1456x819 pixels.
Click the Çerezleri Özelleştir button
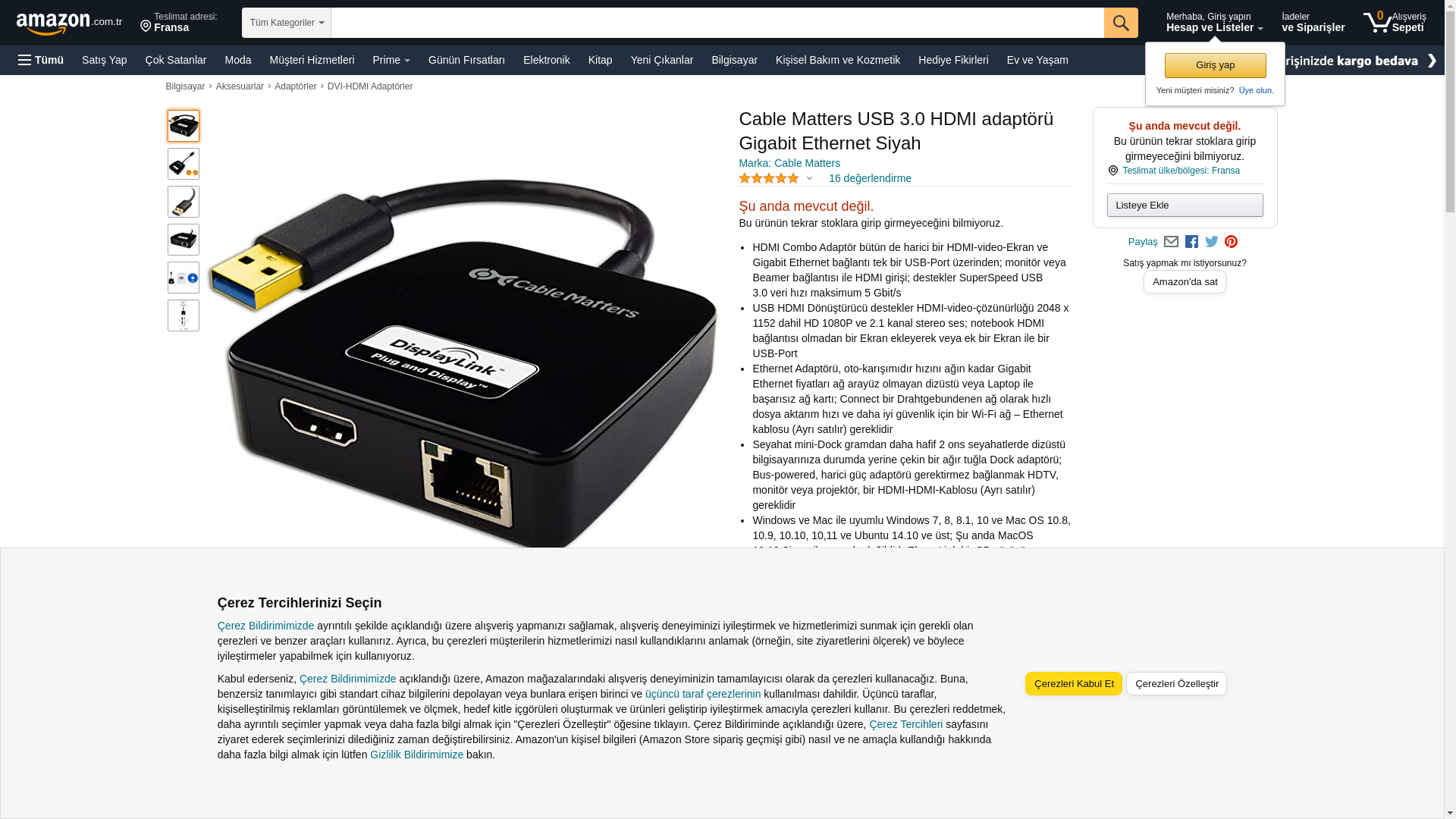[x=1176, y=684]
